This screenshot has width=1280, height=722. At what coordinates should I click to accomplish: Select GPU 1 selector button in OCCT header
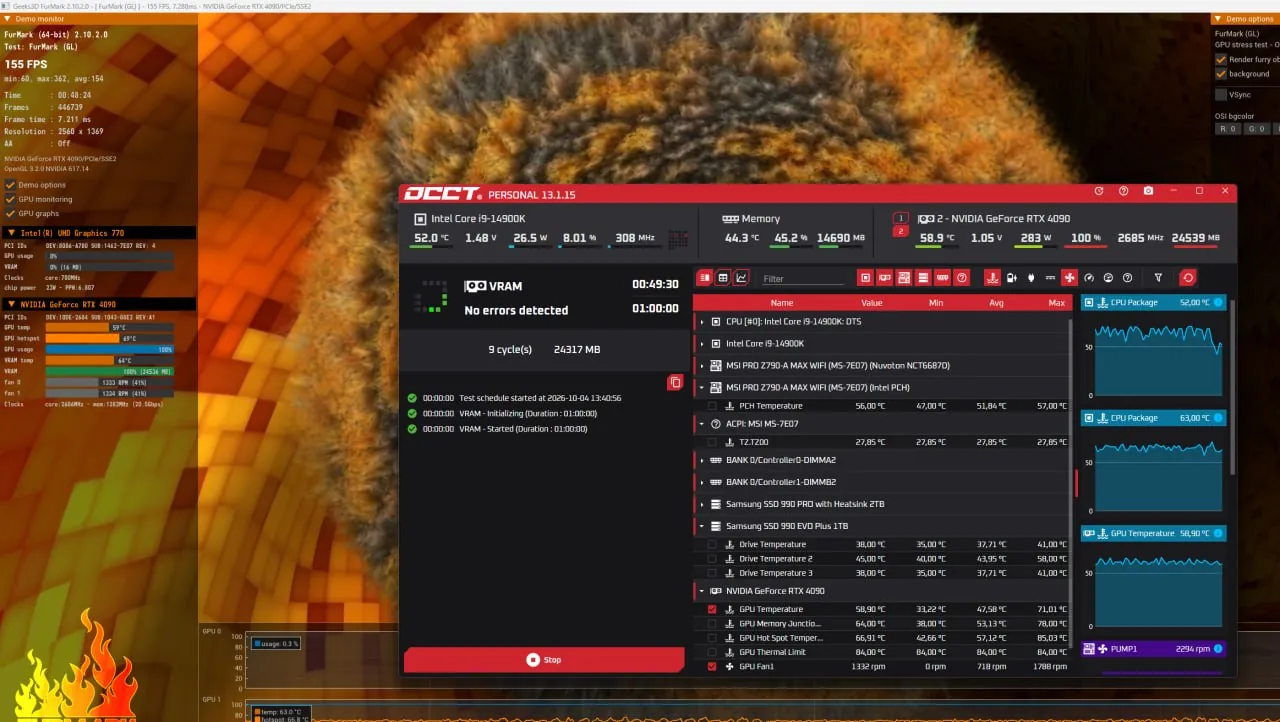click(x=900, y=218)
